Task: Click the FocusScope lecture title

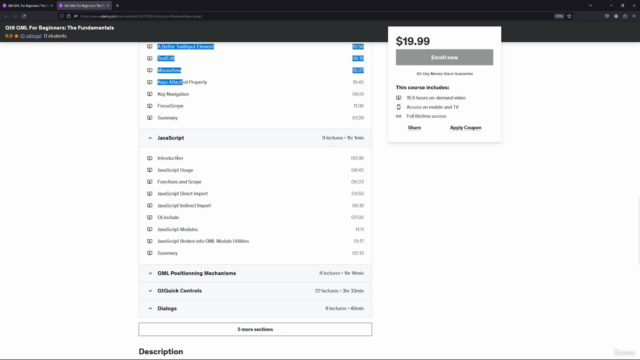Action: coord(170,106)
